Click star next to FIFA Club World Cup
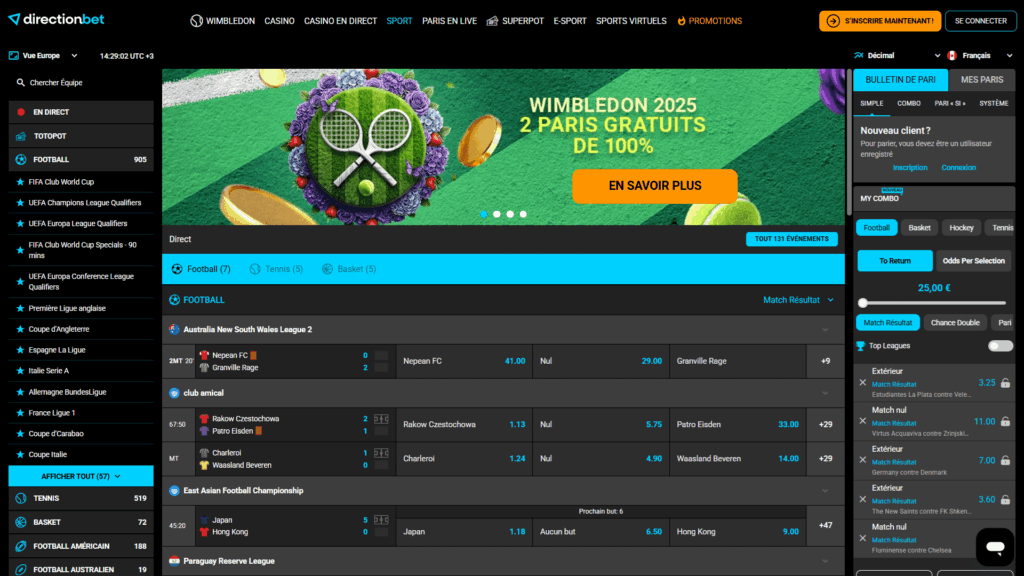Image resolution: width=1024 pixels, height=576 pixels. point(20,182)
